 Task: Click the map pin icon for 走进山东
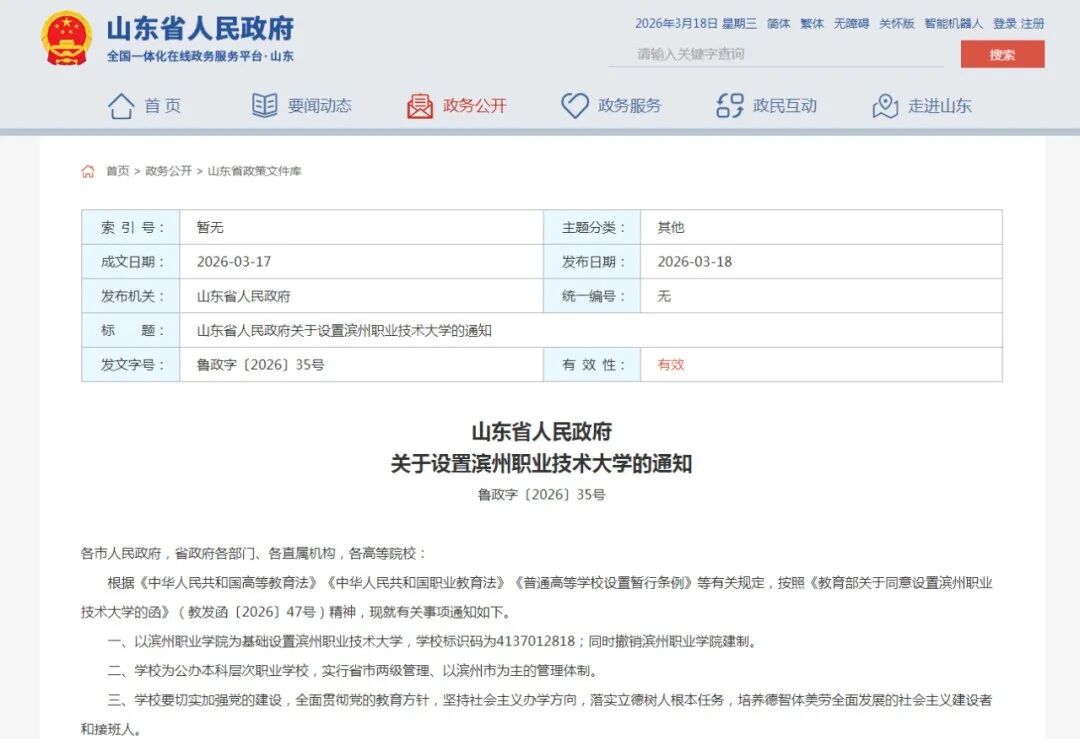[885, 106]
